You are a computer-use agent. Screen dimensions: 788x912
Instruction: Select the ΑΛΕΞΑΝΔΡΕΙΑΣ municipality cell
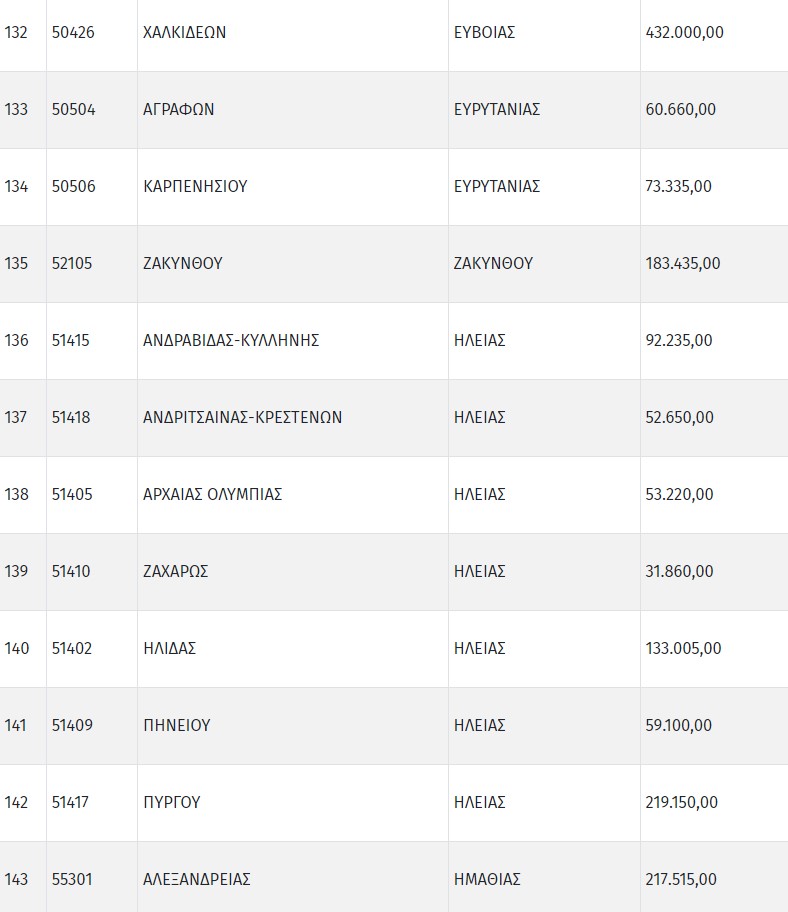click(197, 879)
